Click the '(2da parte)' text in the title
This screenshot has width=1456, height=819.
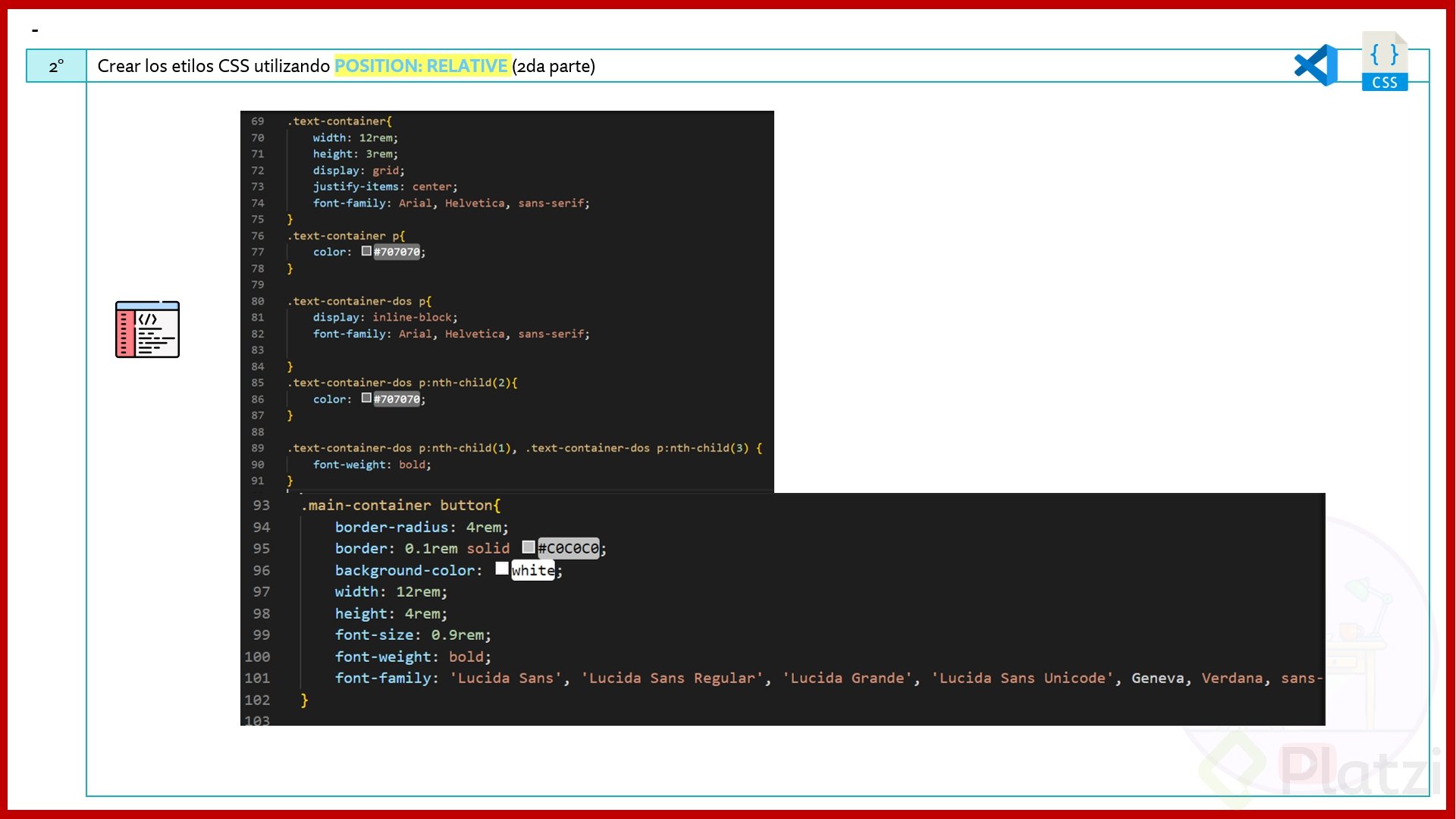554,66
